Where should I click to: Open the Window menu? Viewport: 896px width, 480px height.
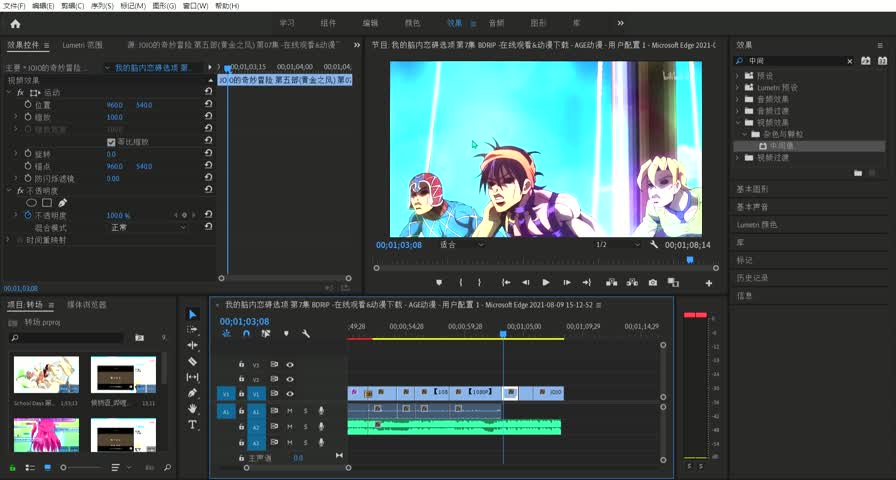(x=195, y=6)
